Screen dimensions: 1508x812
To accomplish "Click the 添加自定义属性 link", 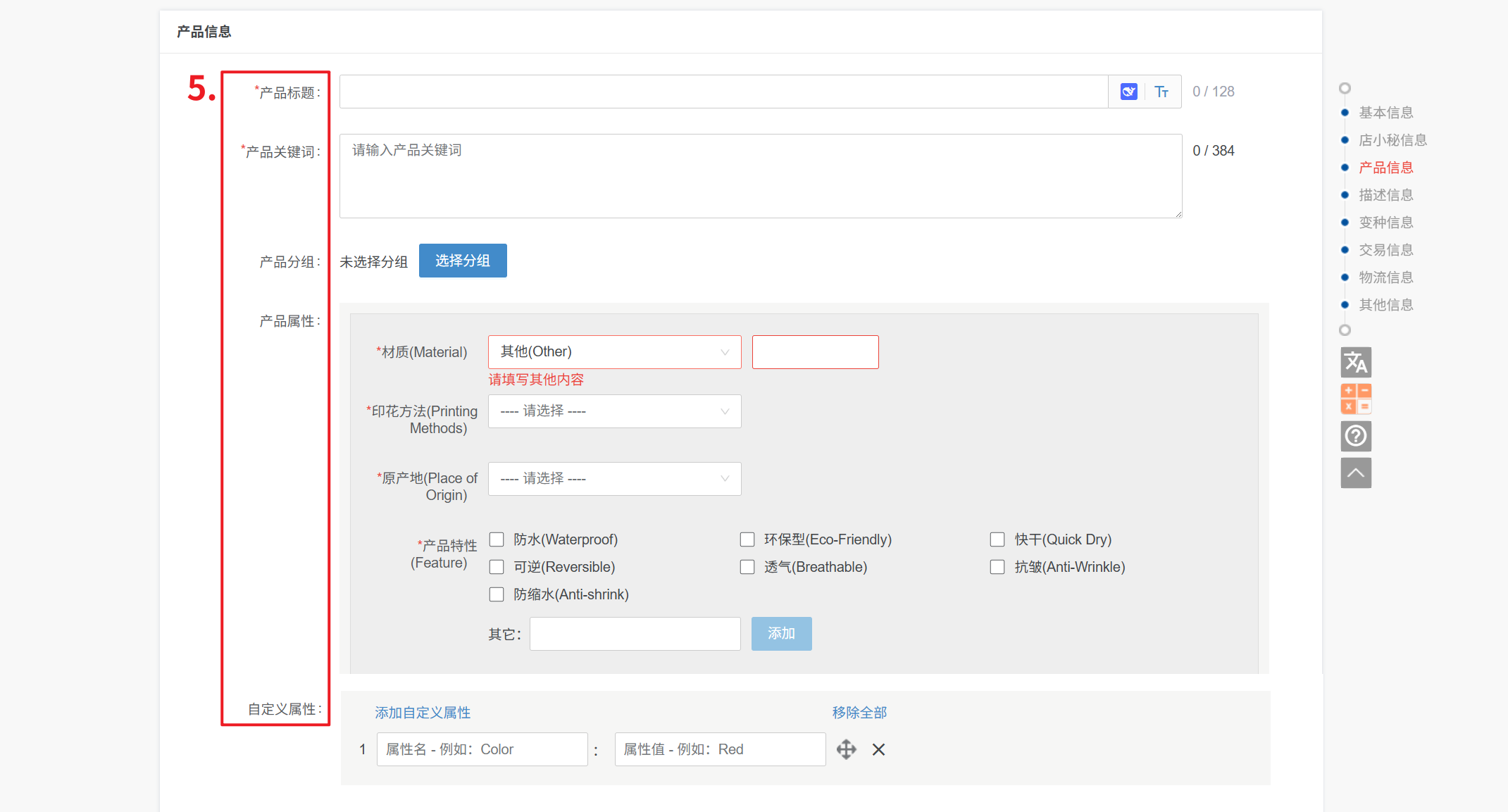I will tap(423, 713).
